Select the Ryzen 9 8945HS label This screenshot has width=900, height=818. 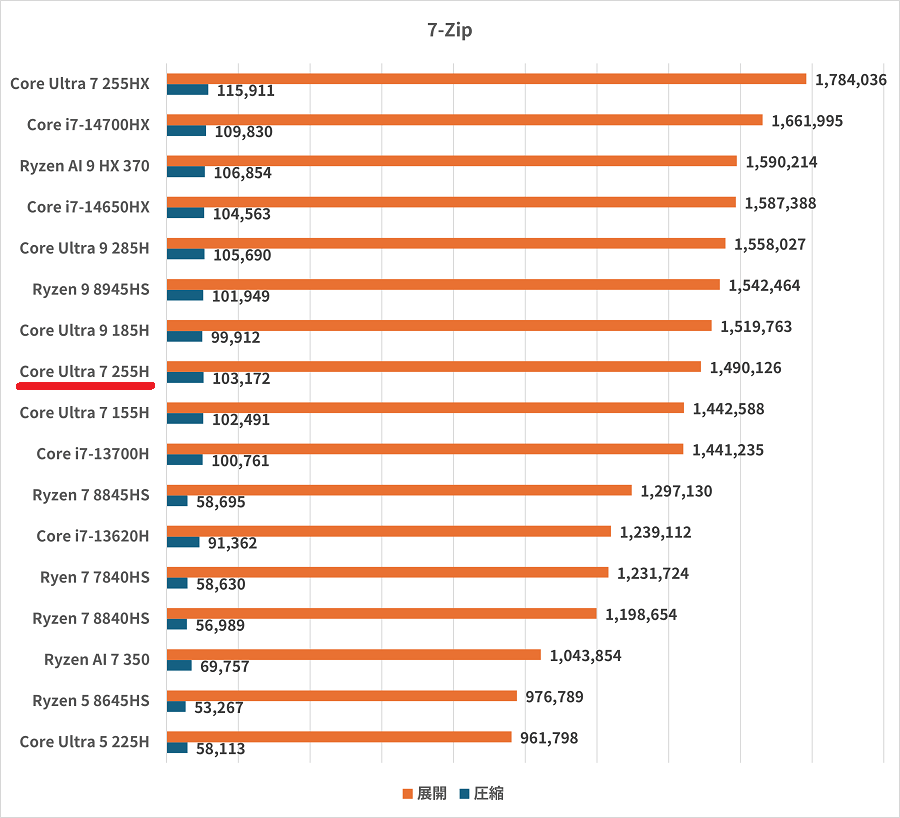[x=90, y=289]
